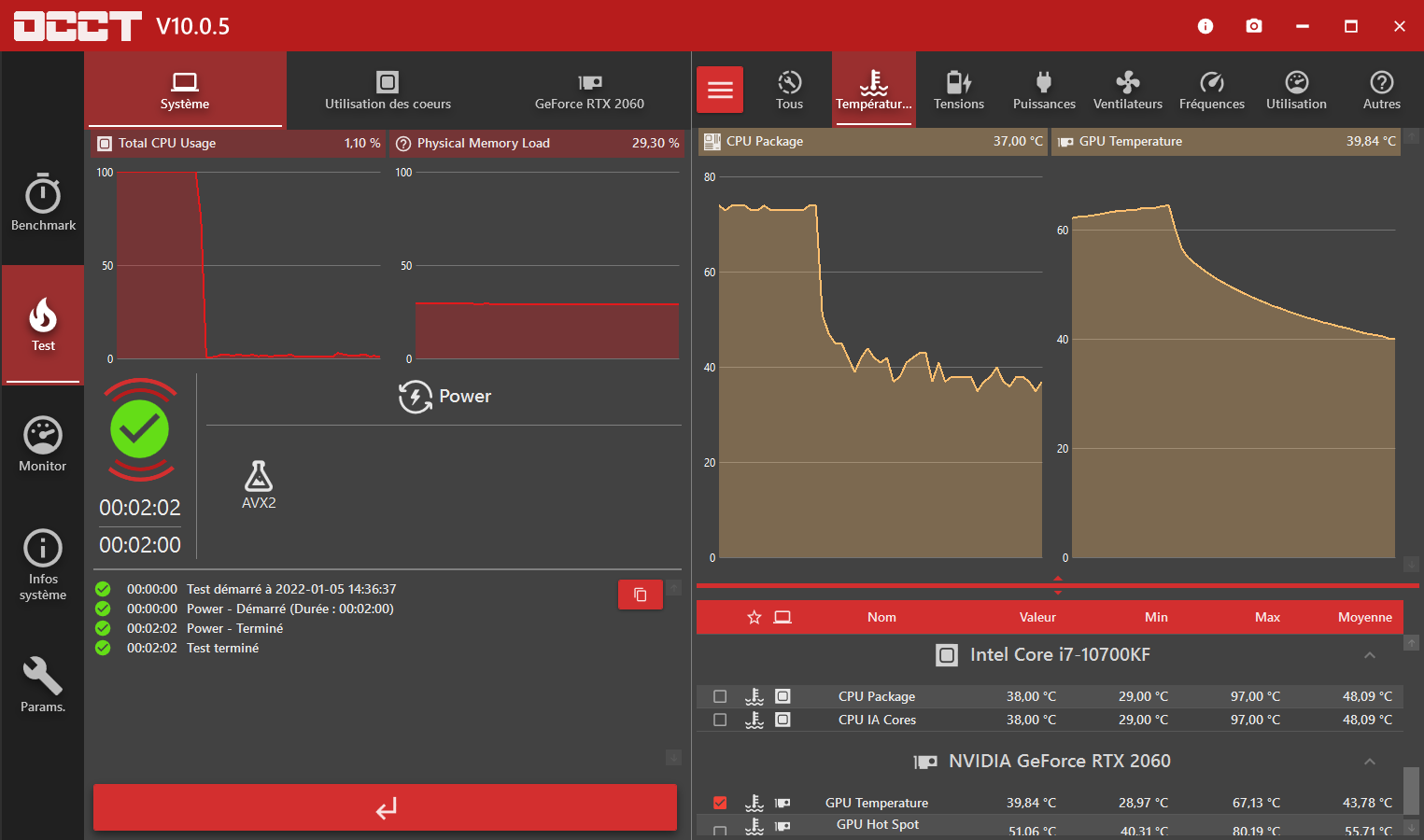Sort by the Min column header
The height and width of the screenshot is (840, 1424).
click(1156, 617)
